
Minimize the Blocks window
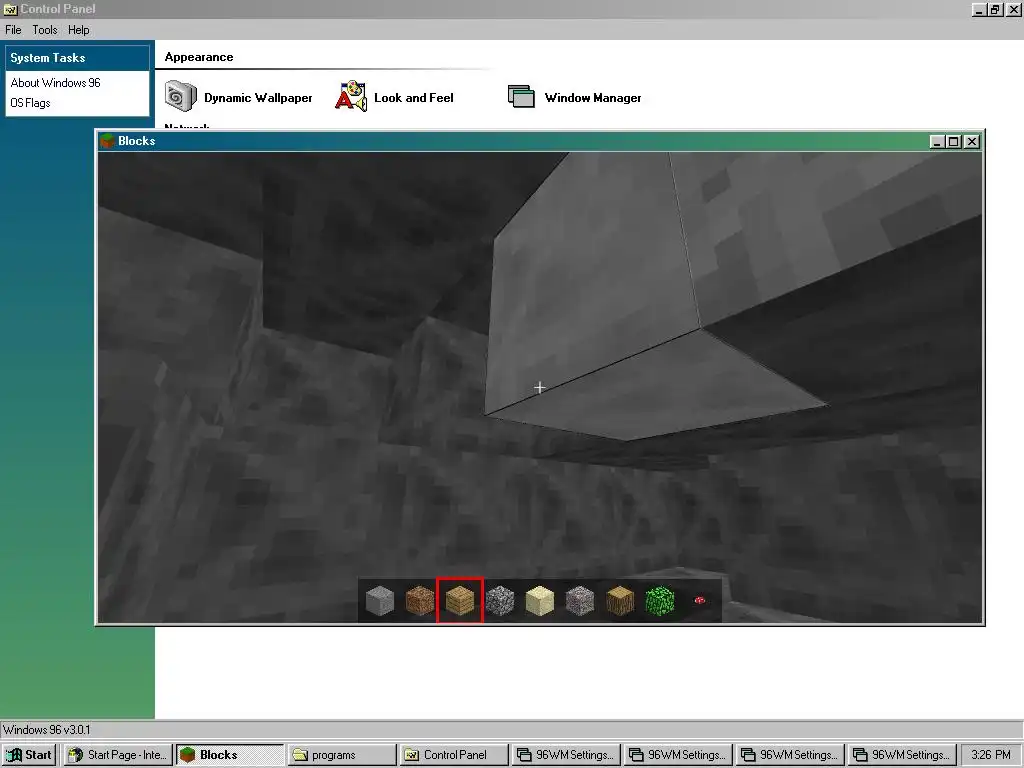click(937, 141)
